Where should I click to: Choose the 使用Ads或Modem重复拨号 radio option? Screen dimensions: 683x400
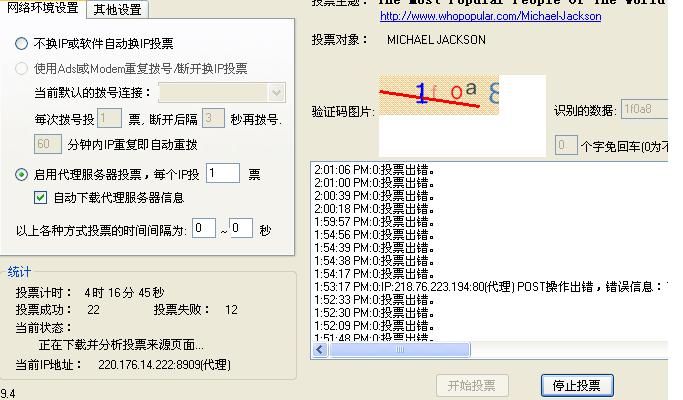[22, 69]
